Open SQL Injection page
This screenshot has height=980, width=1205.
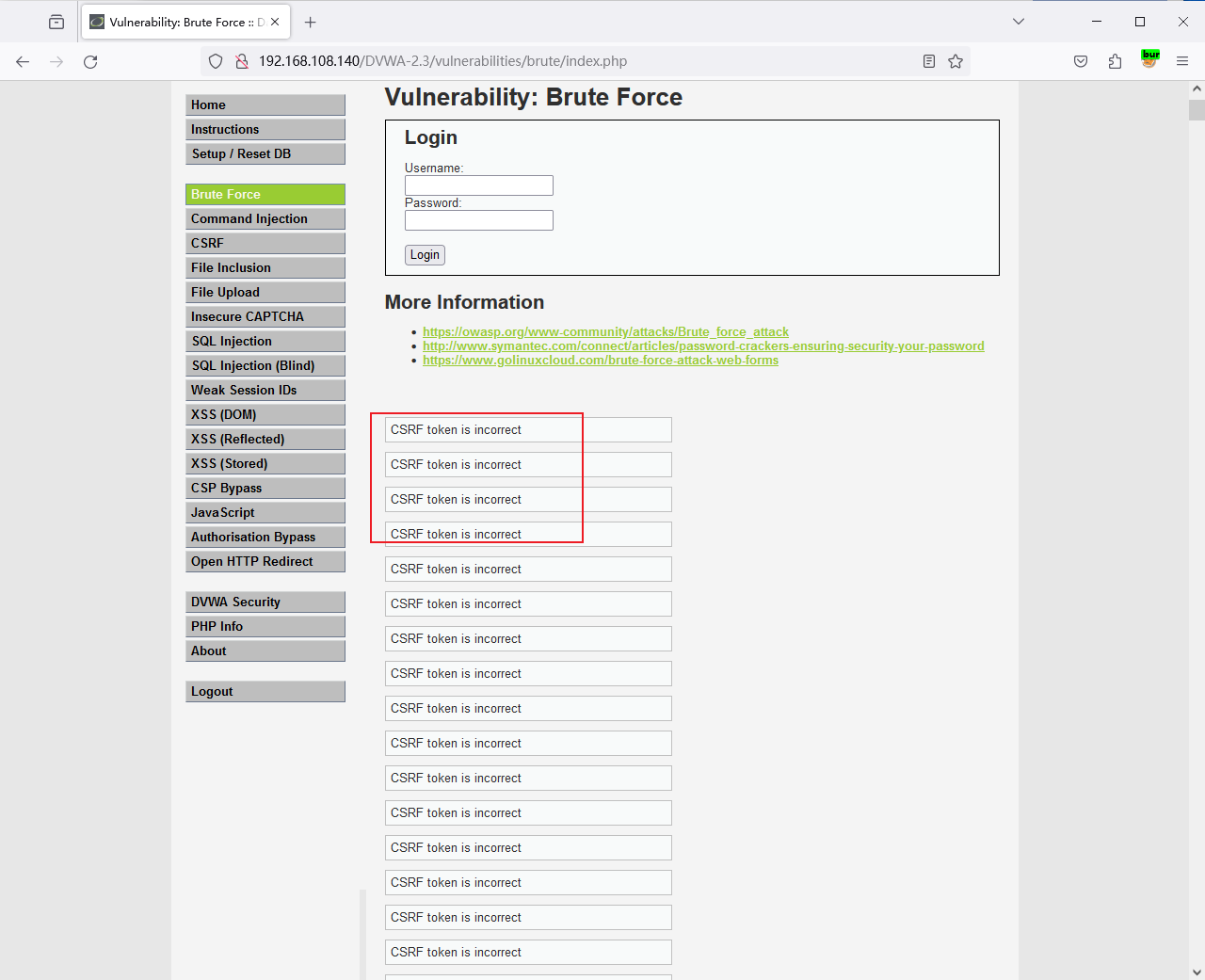click(x=265, y=341)
